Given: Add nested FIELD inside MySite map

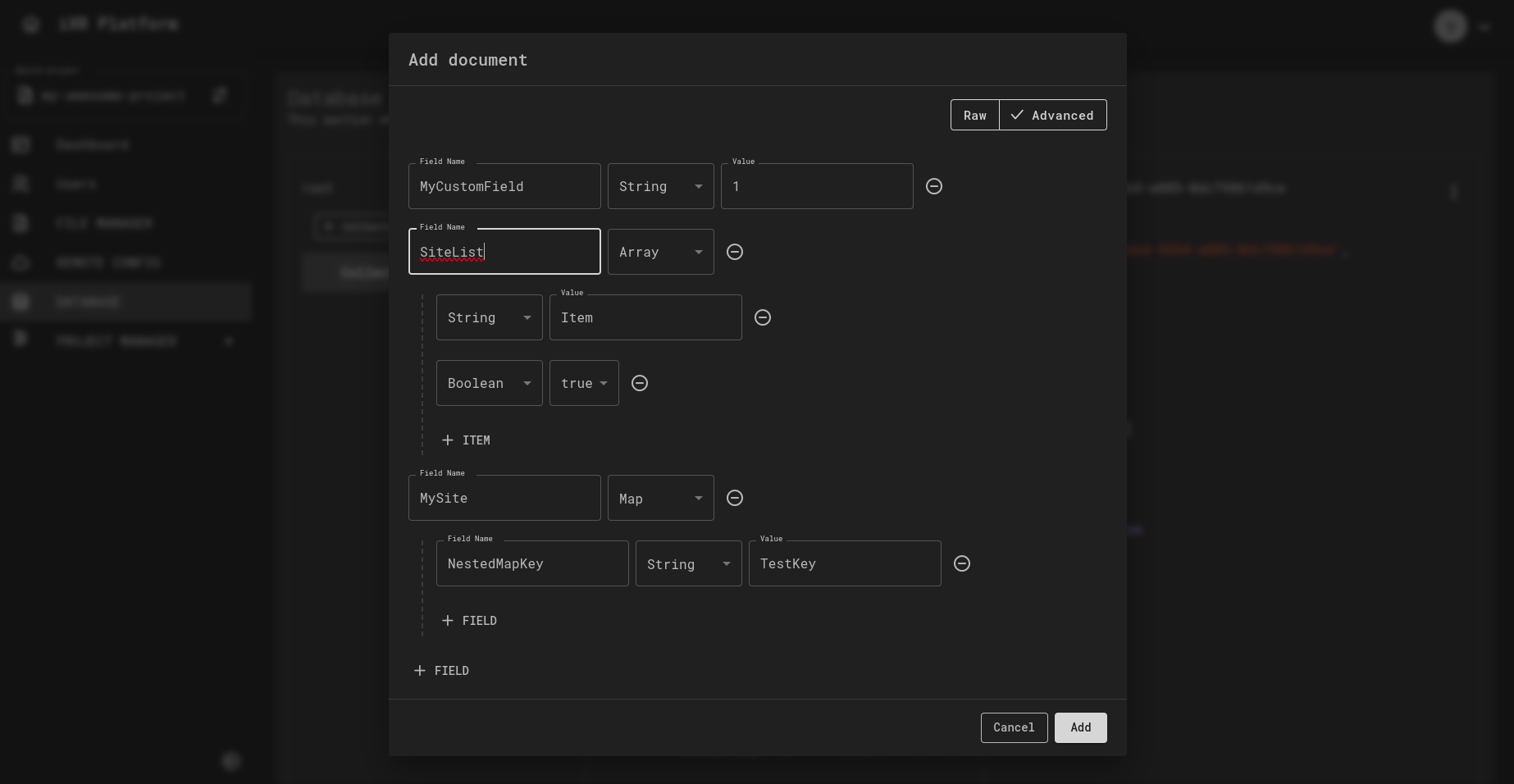Looking at the screenshot, I should (469, 621).
